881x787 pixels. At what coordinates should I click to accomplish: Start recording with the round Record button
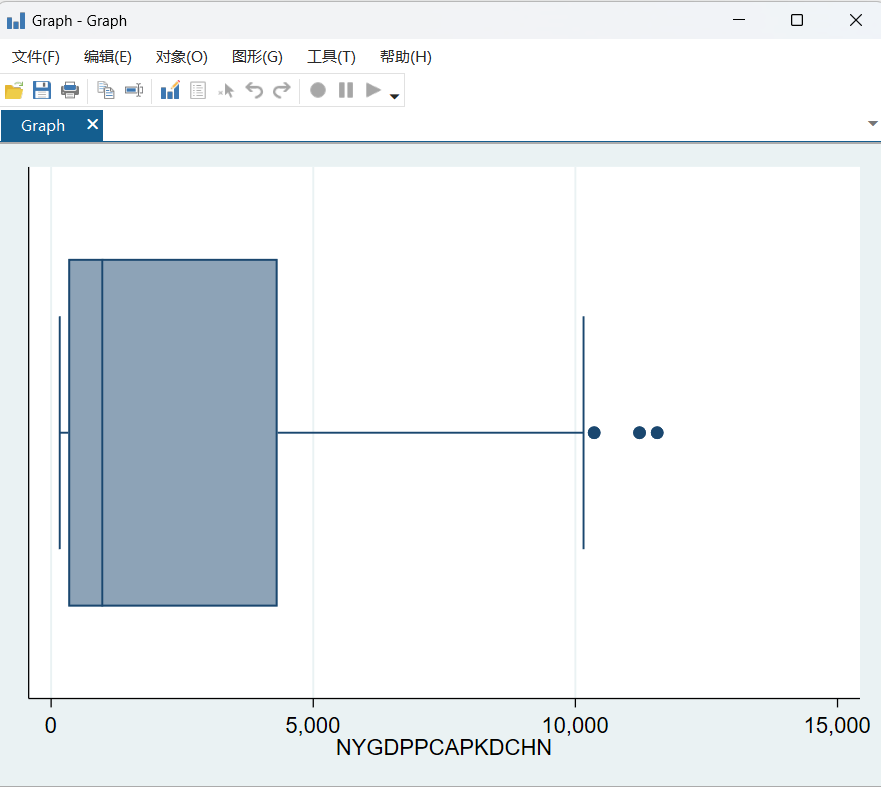tap(318, 91)
